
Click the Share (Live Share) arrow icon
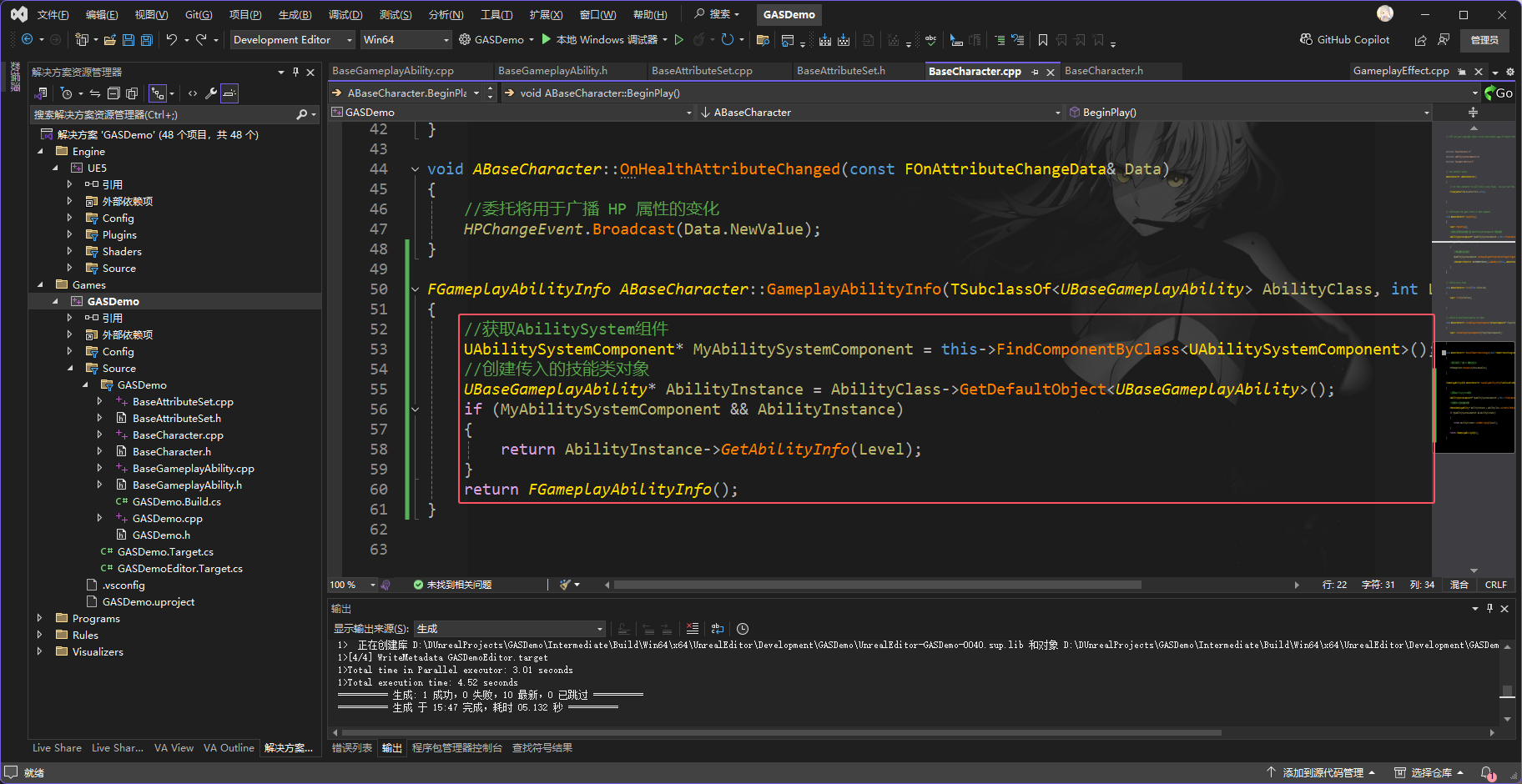[x=1421, y=39]
